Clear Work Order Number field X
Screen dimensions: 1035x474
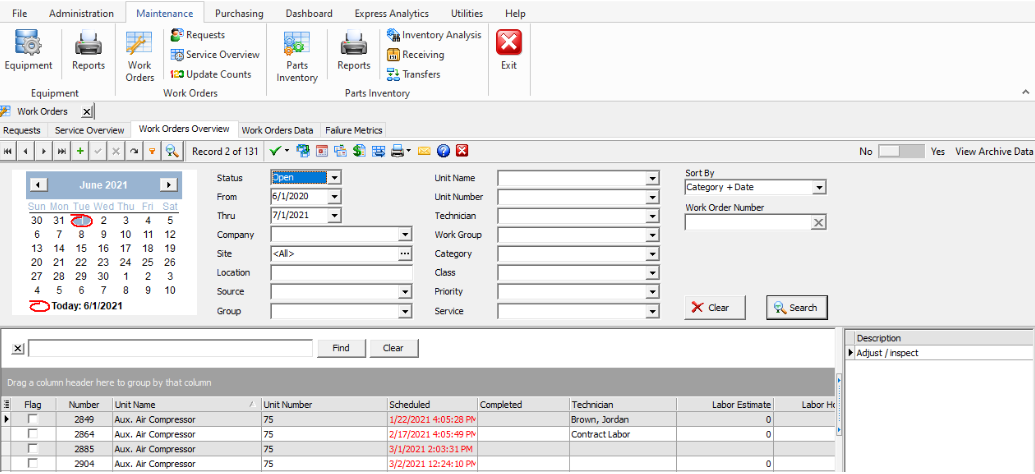coord(818,223)
